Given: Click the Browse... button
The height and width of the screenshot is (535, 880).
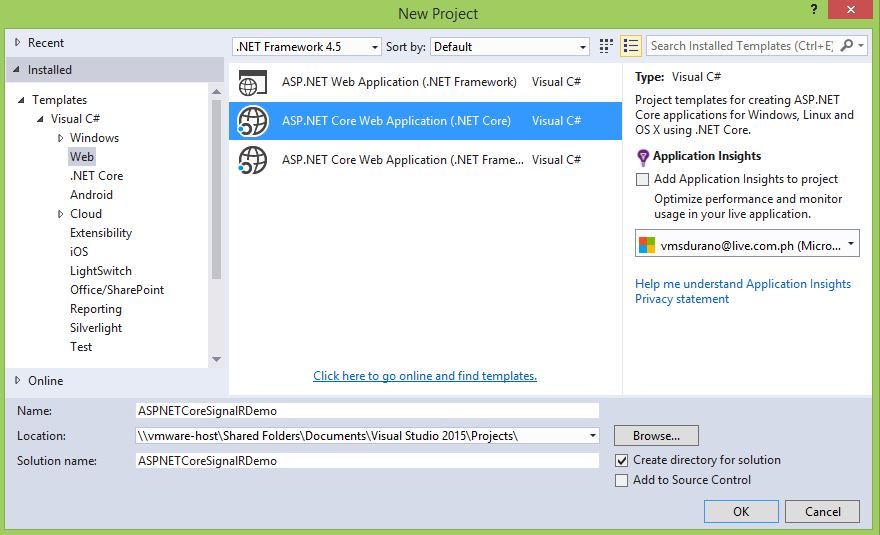Looking at the screenshot, I should 656,436.
